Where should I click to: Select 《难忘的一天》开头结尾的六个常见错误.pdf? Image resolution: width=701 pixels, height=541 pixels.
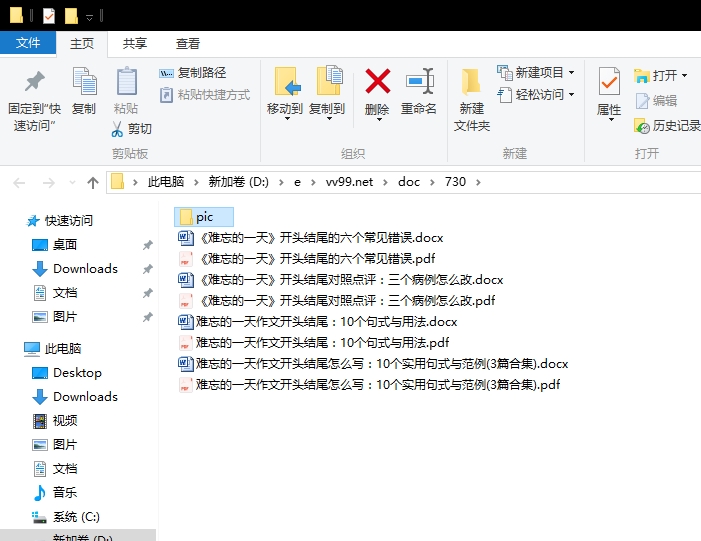[x=307, y=259]
